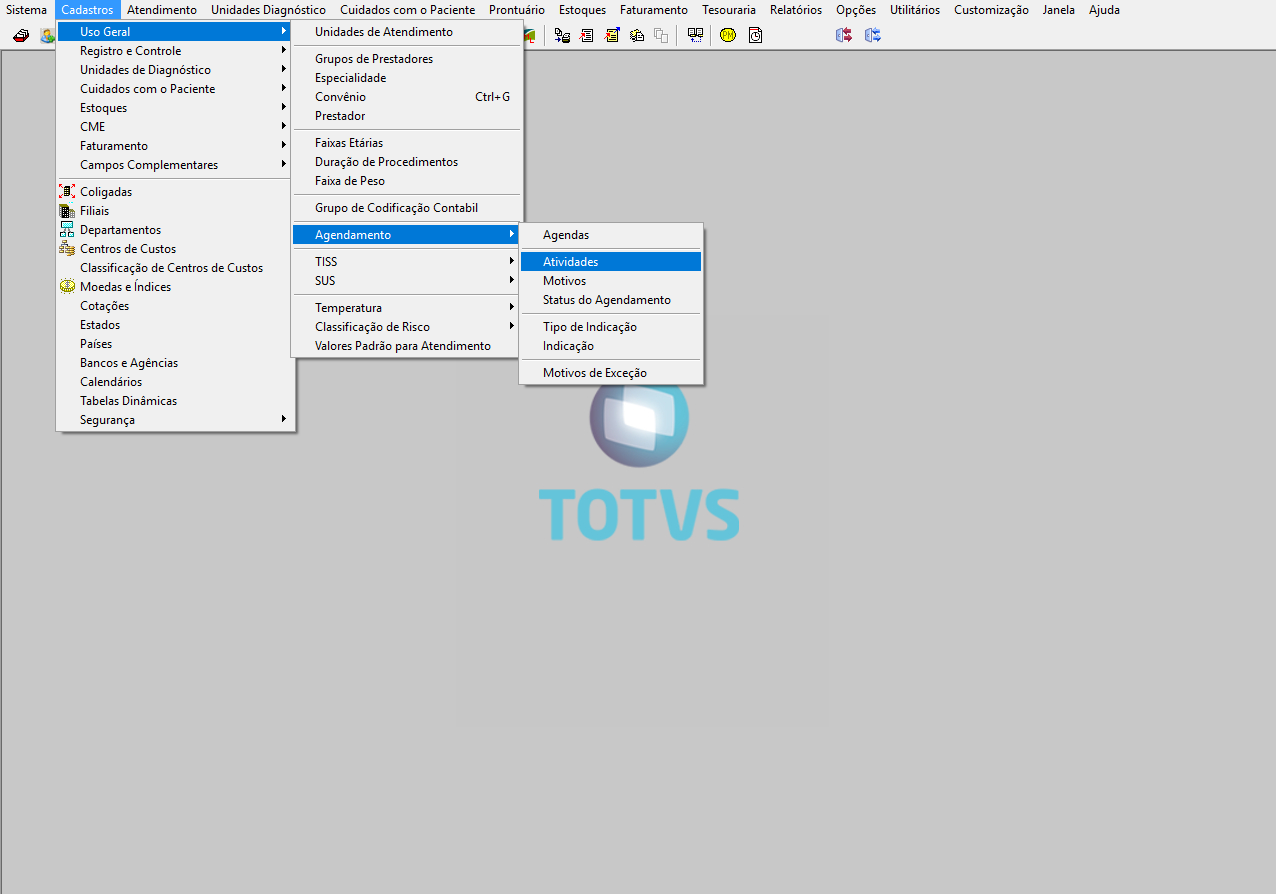Select Bancos e Agências

[x=175, y=363]
